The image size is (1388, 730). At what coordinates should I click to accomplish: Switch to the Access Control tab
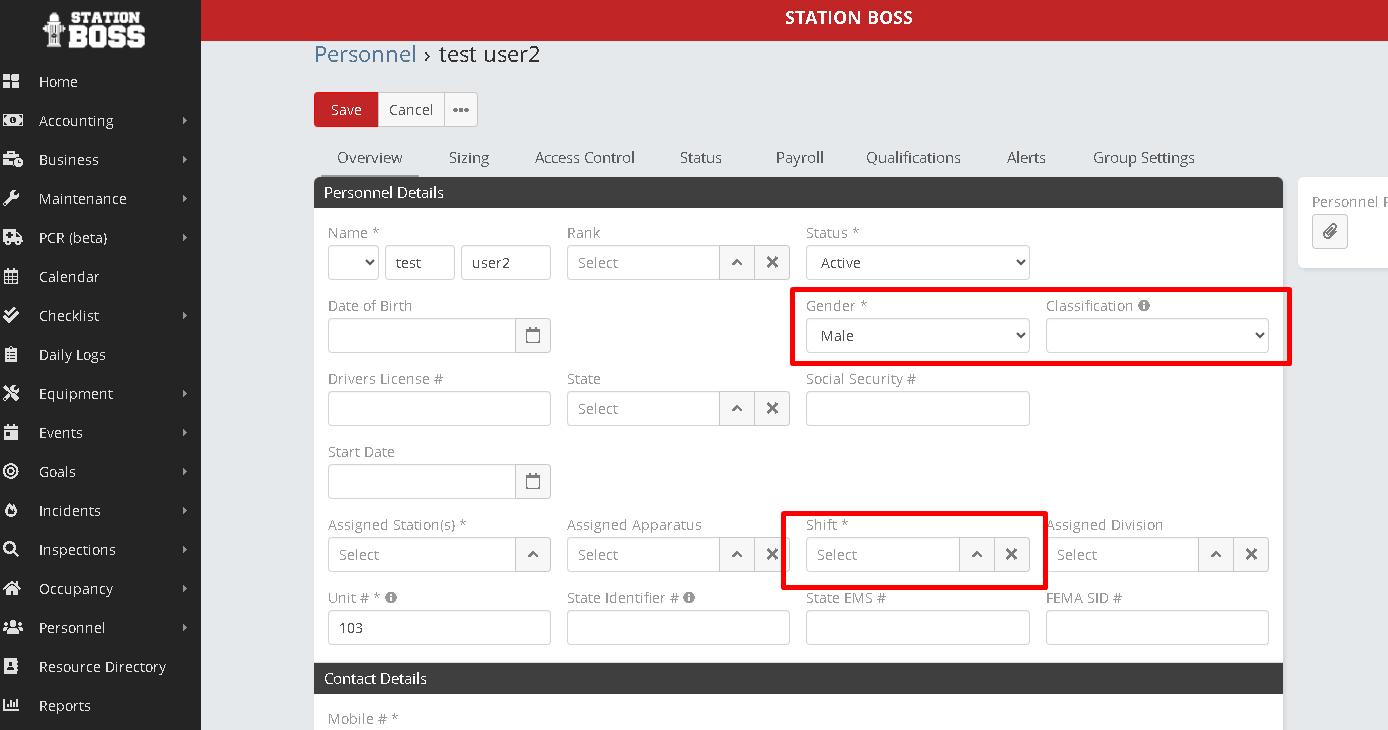pos(584,158)
